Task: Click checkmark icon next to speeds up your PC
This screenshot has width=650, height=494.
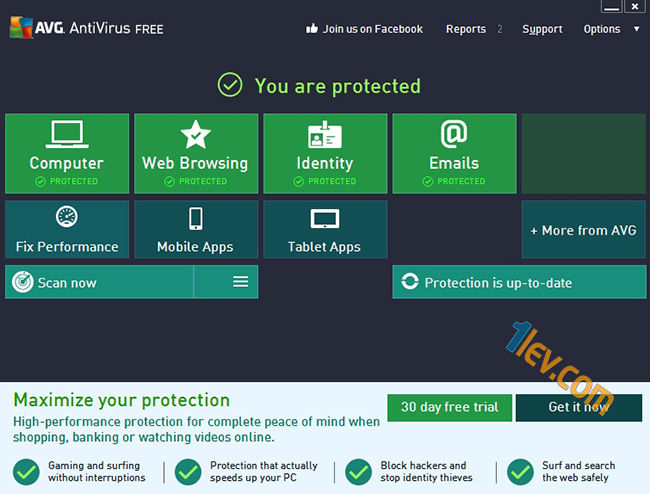Action: point(188,472)
